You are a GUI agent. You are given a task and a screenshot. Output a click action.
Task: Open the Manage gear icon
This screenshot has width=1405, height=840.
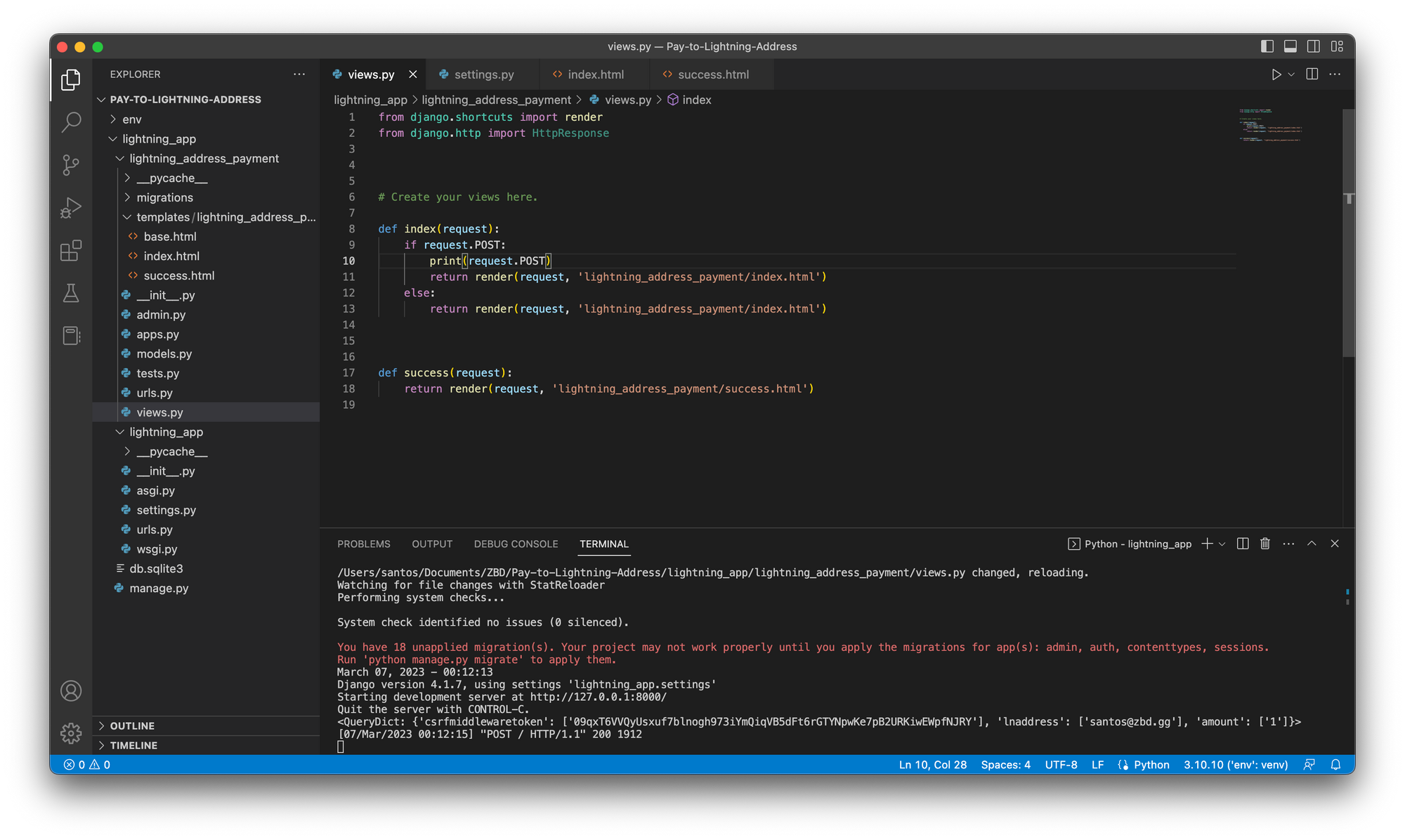pos(71,733)
